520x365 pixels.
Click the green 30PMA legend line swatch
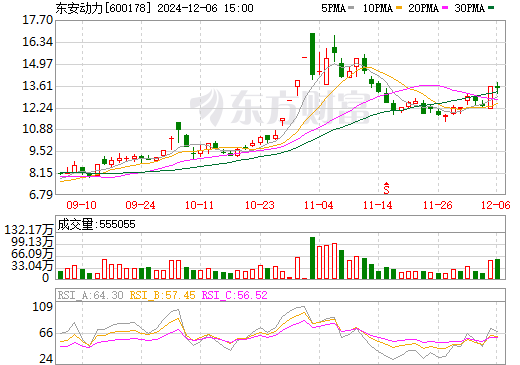[491, 8]
